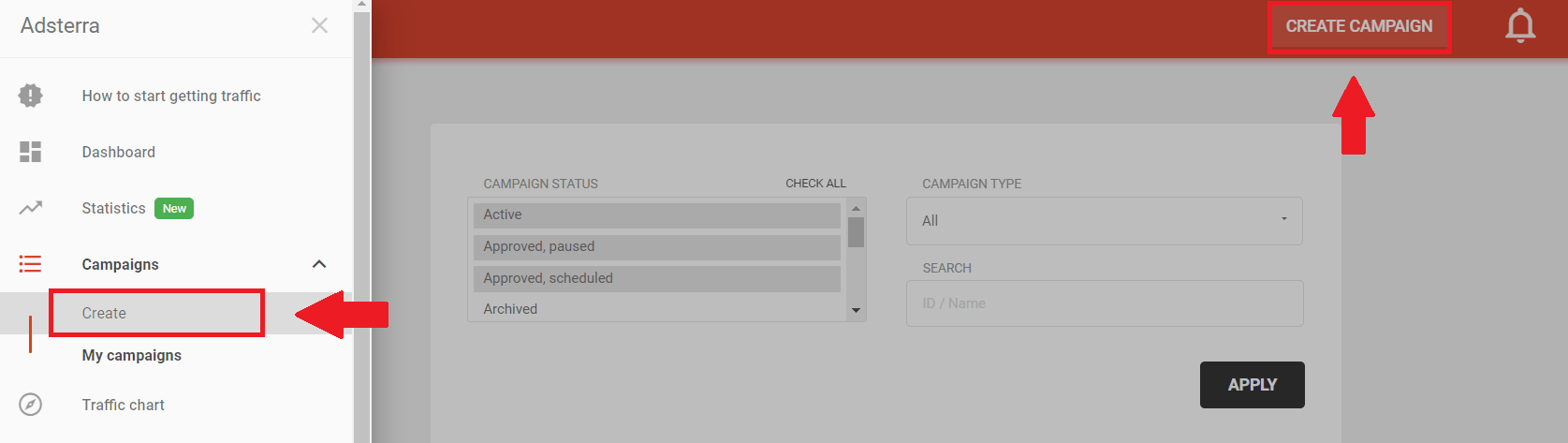Click the APPLY button

pyautogui.click(x=1253, y=385)
